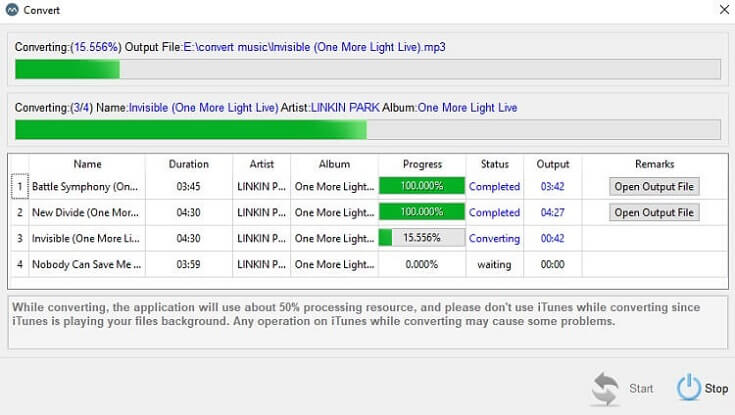This screenshot has height=415, width=735.
Task: Click the Status column header
Action: click(x=494, y=164)
